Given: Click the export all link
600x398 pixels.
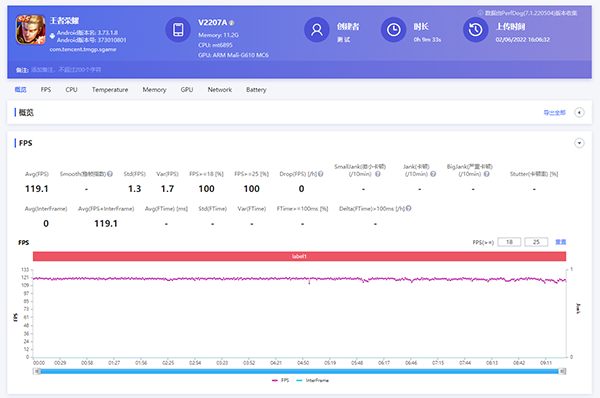Looking at the screenshot, I should [554, 113].
